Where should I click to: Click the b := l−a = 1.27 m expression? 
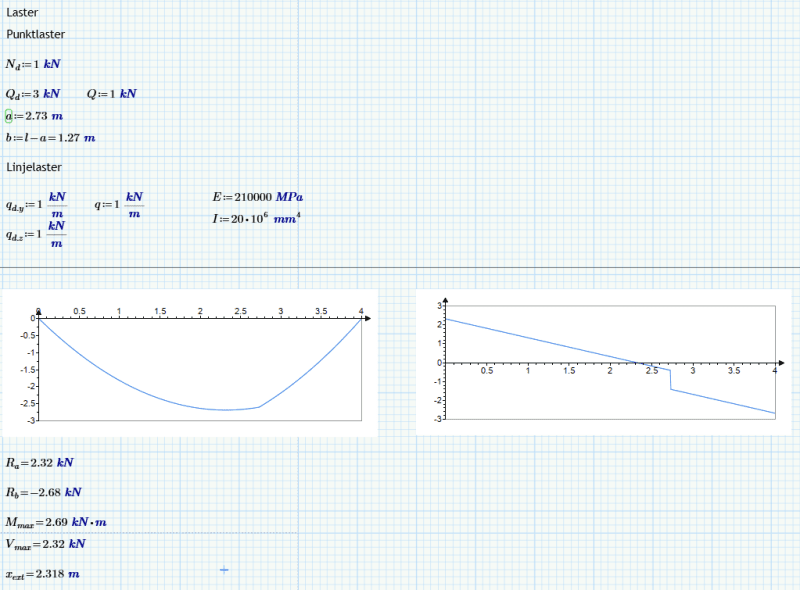pyautogui.click(x=51, y=138)
